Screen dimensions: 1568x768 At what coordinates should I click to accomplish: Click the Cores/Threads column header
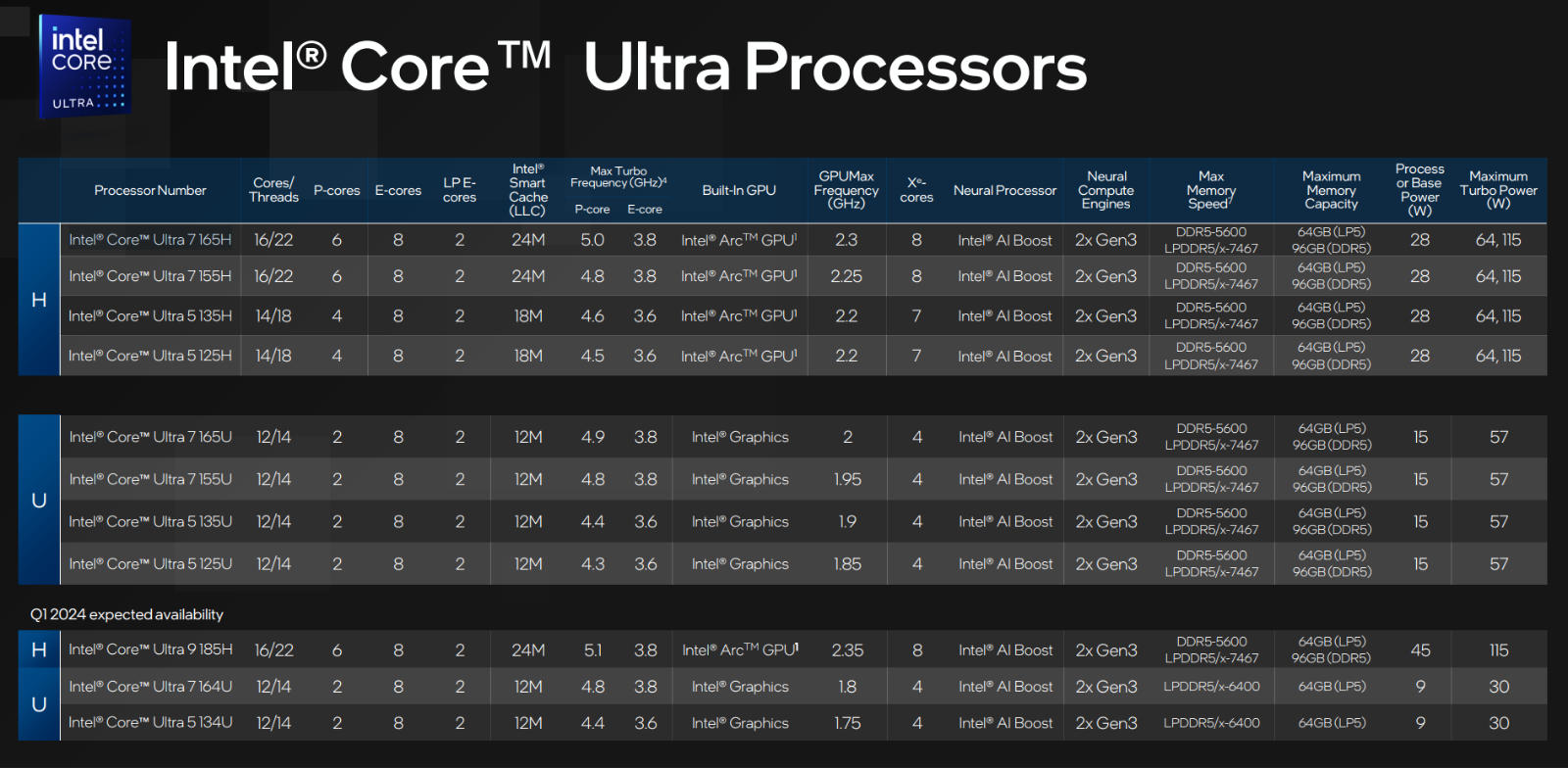click(273, 190)
